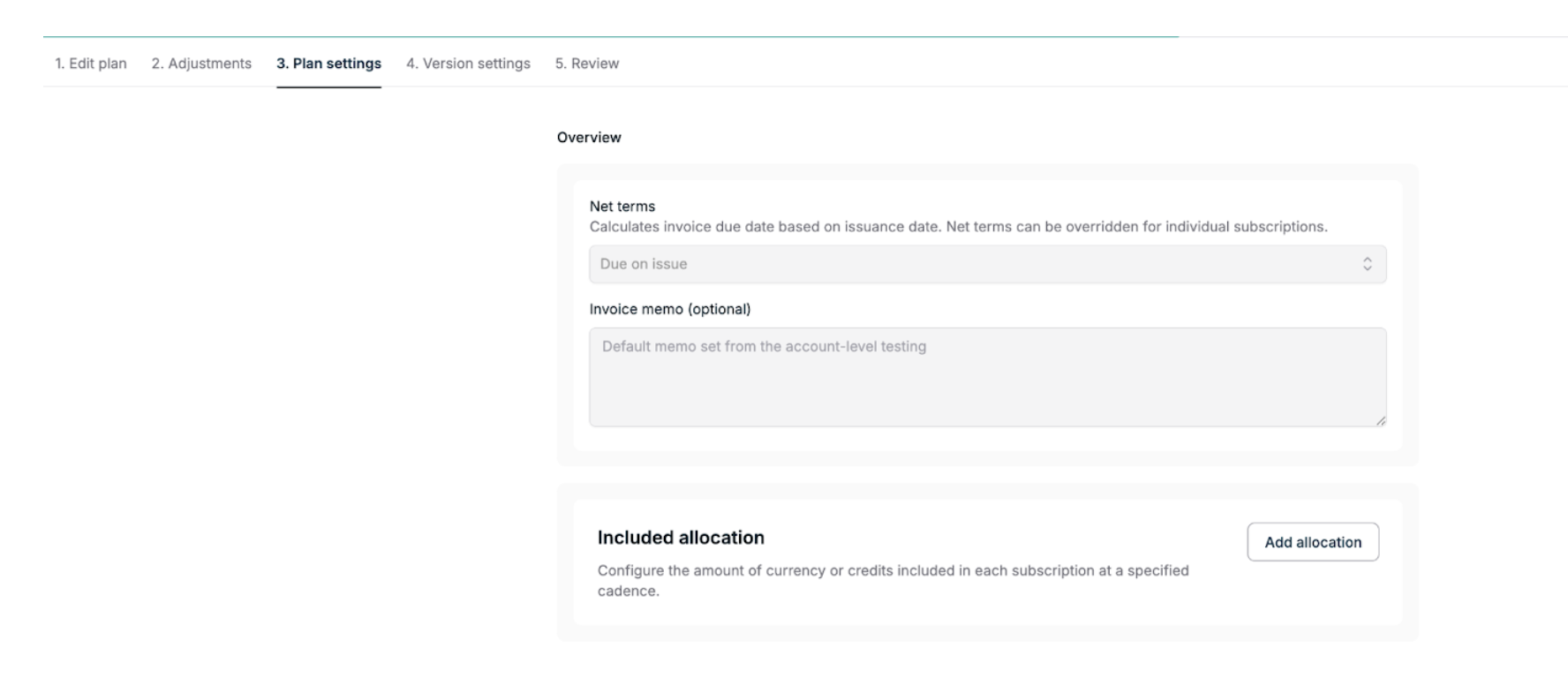Click the Included allocation heading
The image size is (1568, 678).
pos(681,538)
